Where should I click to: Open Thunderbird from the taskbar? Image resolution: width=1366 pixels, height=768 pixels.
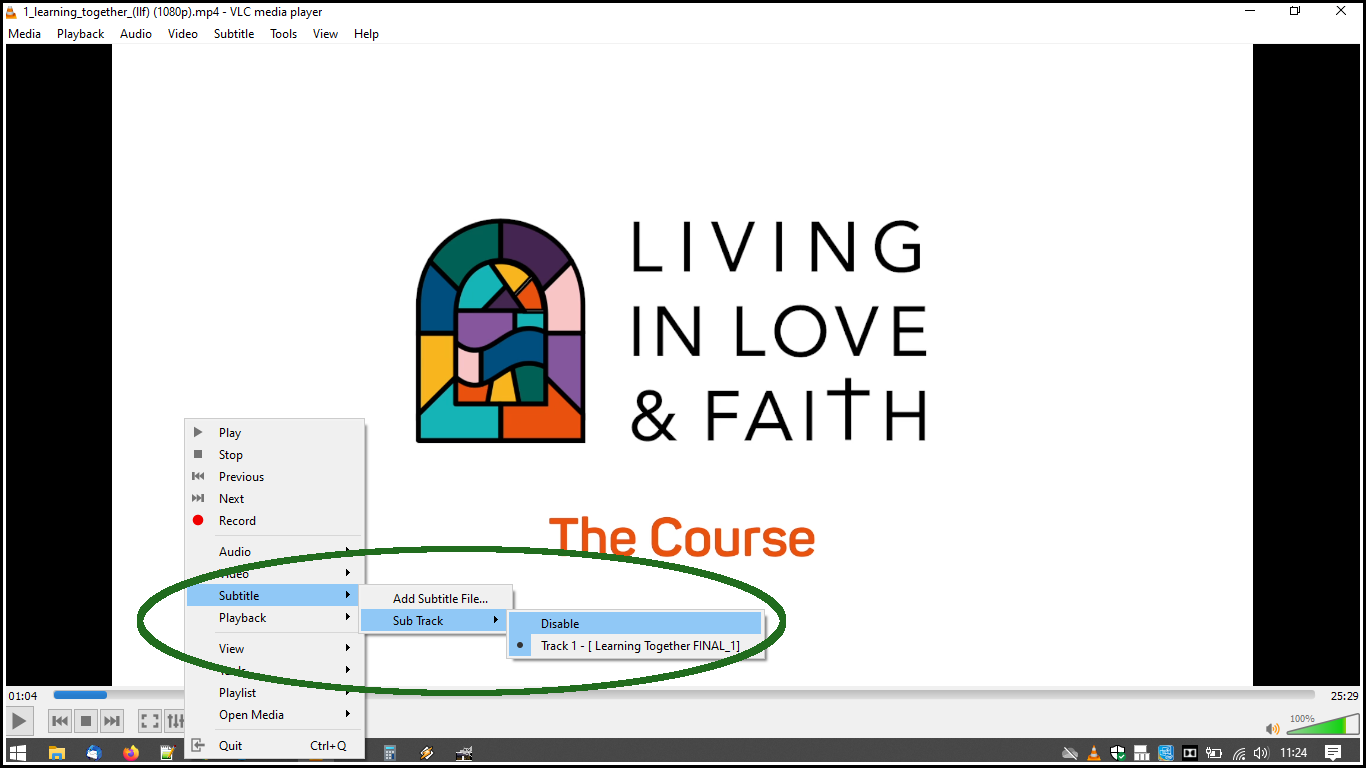click(94, 753)
